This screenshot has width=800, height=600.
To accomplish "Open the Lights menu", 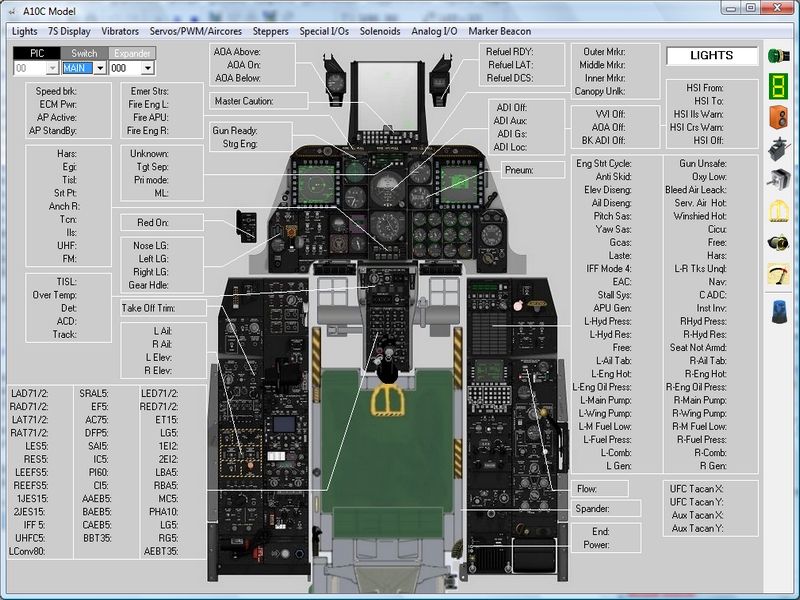I will (x=24, y=31).
